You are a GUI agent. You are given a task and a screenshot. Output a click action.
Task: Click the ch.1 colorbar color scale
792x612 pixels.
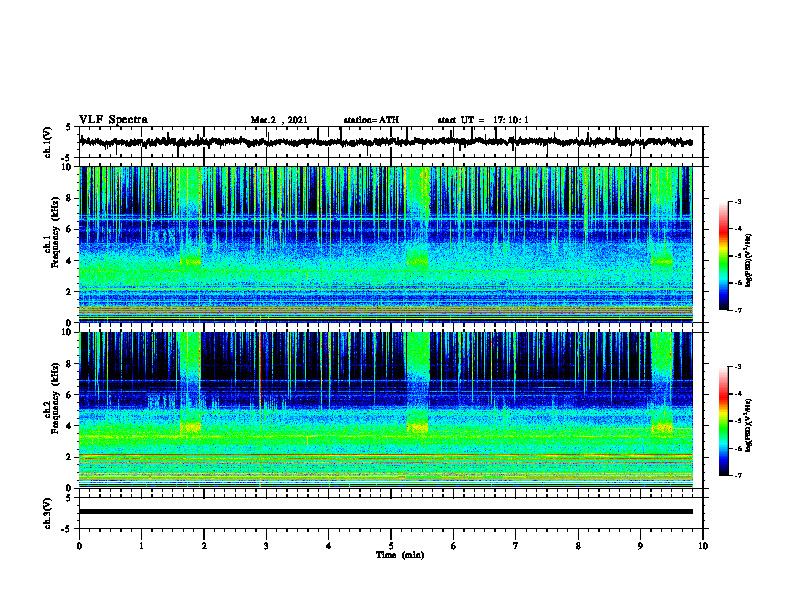pyautogui.click(x=724, y=256)
